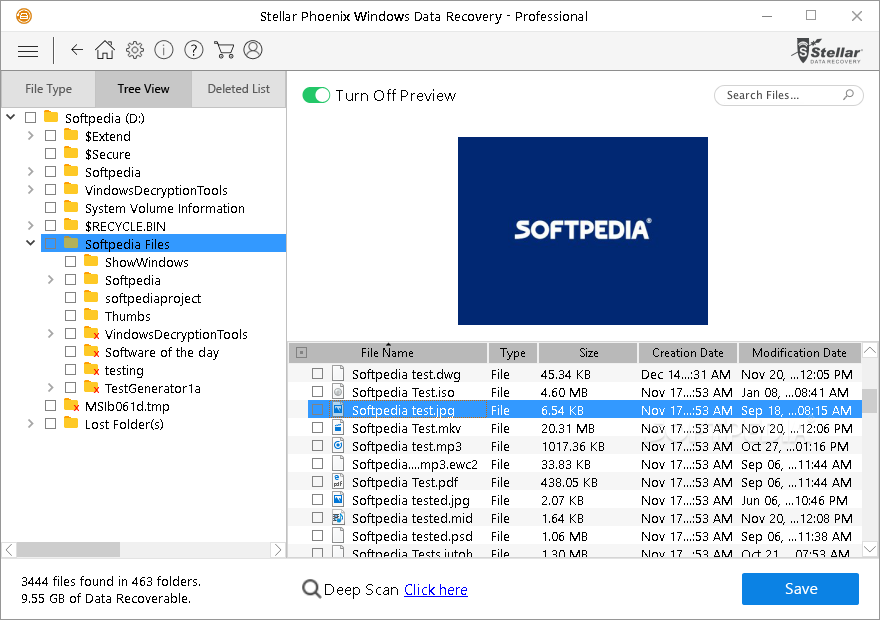This screenshot has width=880, height=620.
Task: Click the Softpedia tested.jpg image icon
Action: (338, 499)
